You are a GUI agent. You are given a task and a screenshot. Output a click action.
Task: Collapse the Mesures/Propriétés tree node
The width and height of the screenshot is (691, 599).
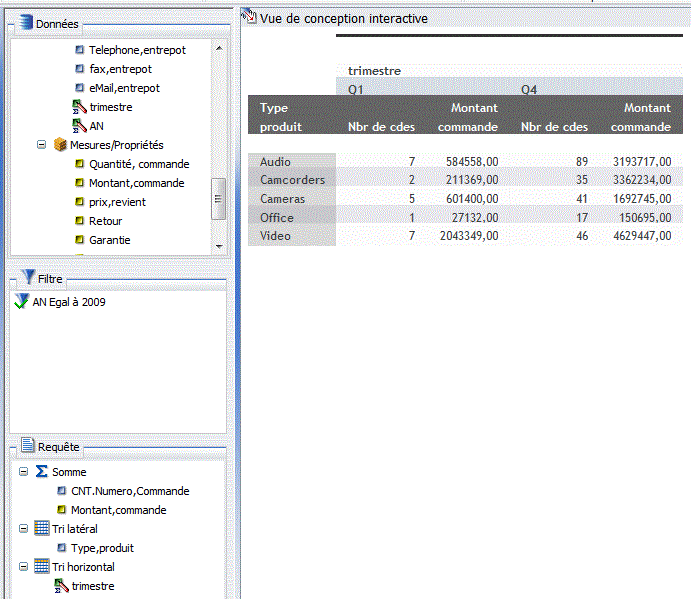(42, 145)
